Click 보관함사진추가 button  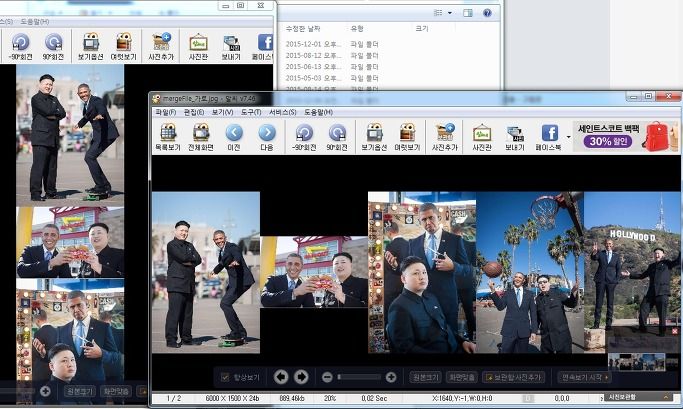(x=515, y=377)
